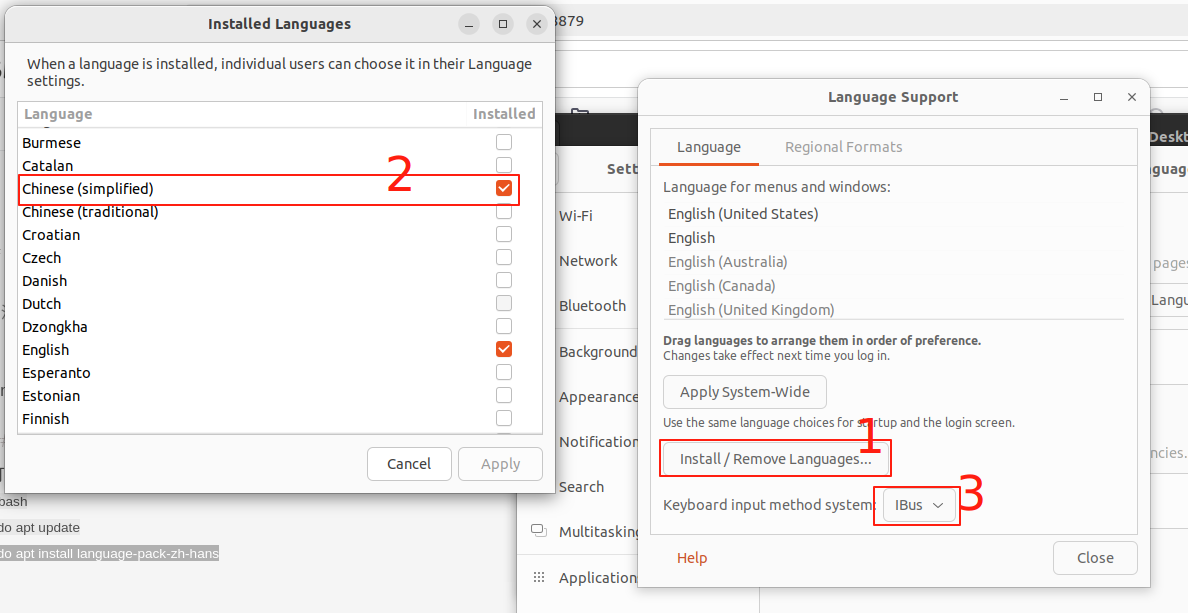The width and height of the screenshot is (1188, 613).
Task: Tick the Chinese (traditional) checkbox
Action: (x=504, y=211)
